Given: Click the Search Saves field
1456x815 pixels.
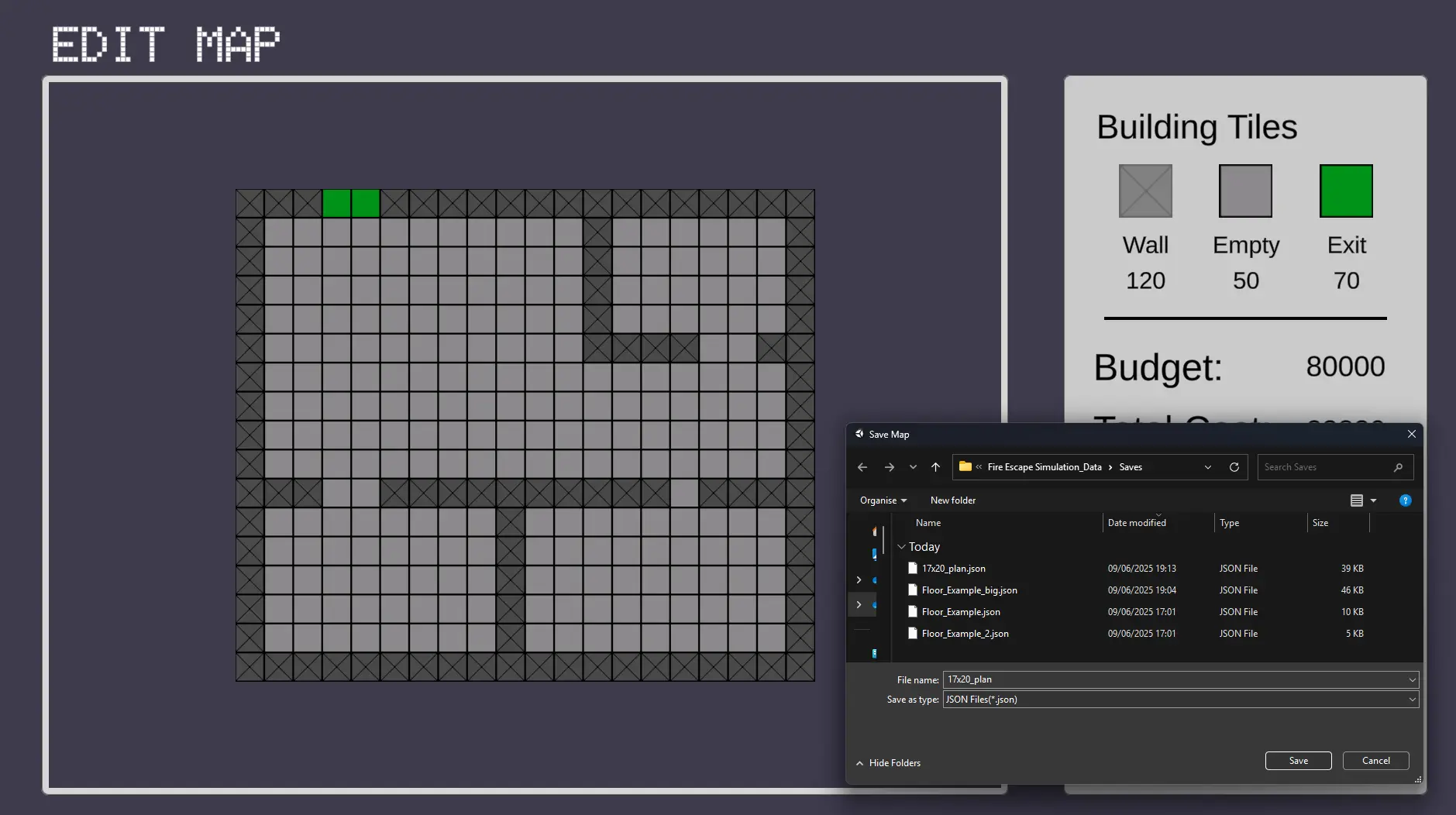Looking at the screenshot, I should [x=1325, y=467].
